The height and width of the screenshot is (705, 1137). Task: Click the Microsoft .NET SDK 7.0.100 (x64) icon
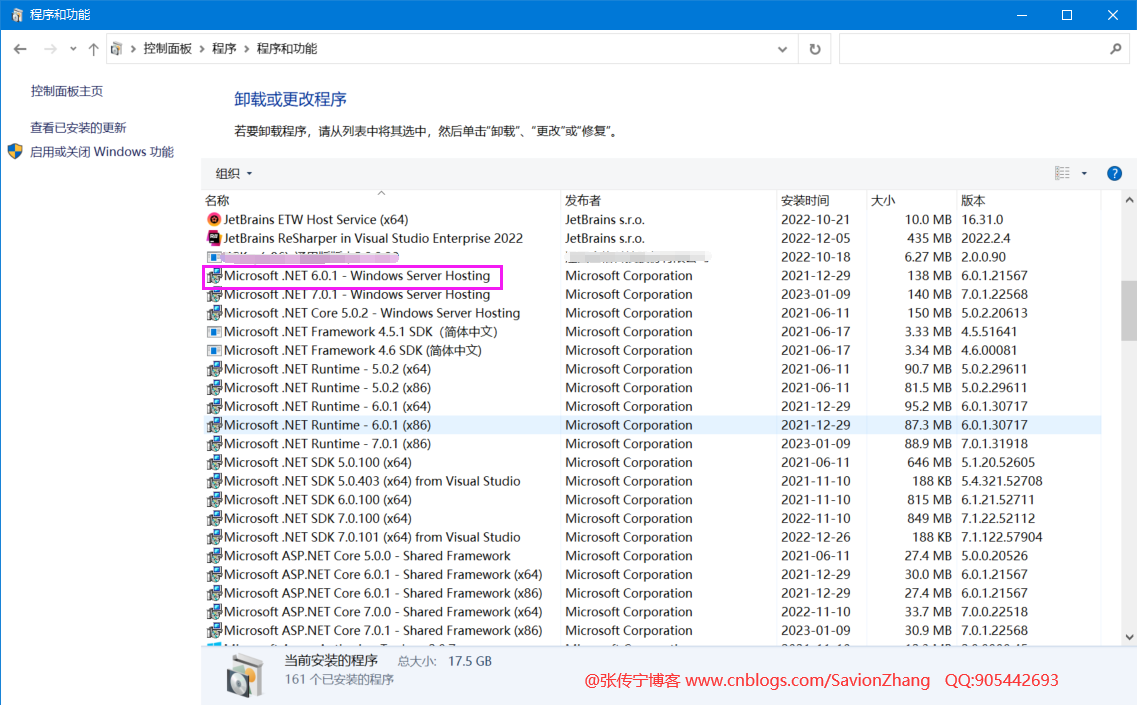(x=213, y=519)
